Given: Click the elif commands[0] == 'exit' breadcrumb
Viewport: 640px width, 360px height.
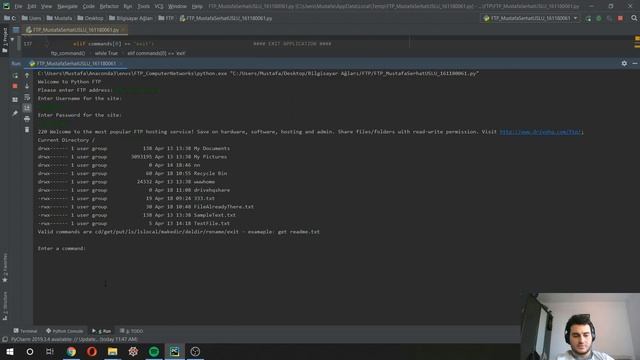Looking at the screenshot, I should (x=156, y=53).
